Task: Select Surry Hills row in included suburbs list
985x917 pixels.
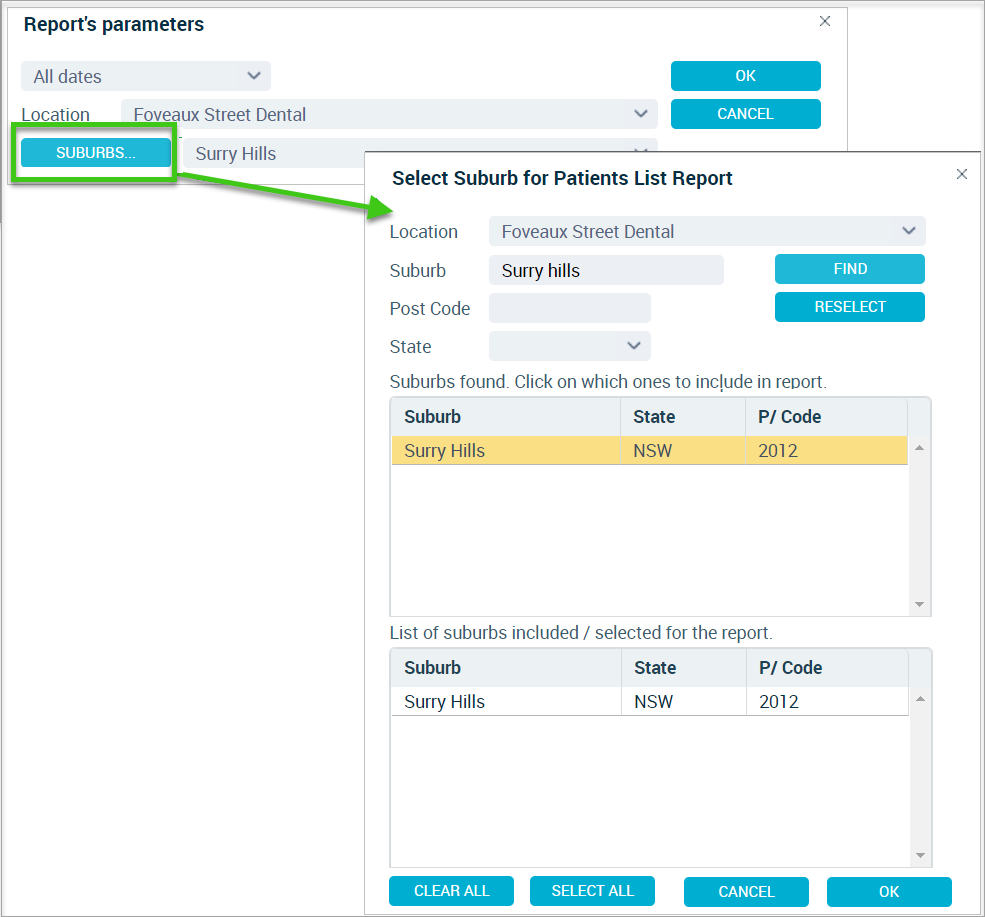Action: 650,701
